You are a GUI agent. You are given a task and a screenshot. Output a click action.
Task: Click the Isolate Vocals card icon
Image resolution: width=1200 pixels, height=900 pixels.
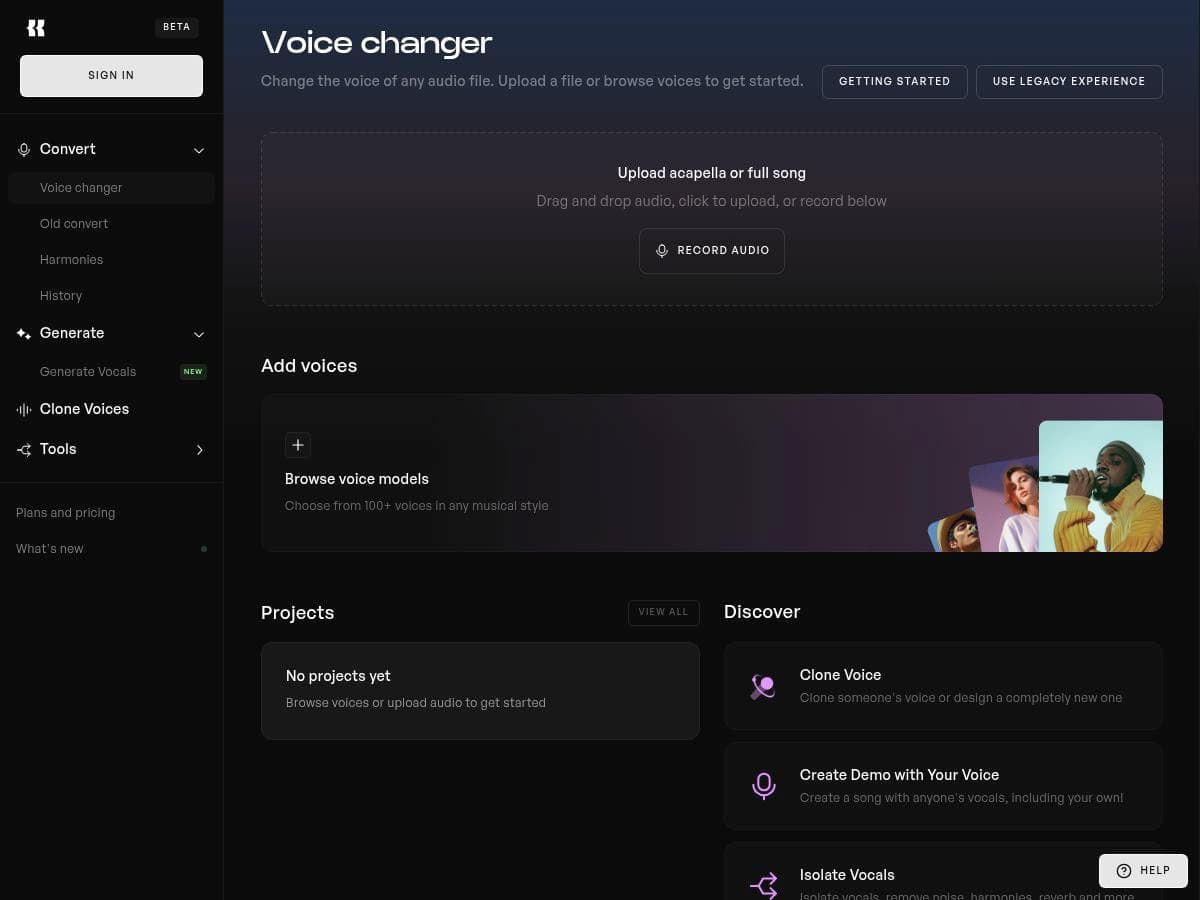point(763,885)
